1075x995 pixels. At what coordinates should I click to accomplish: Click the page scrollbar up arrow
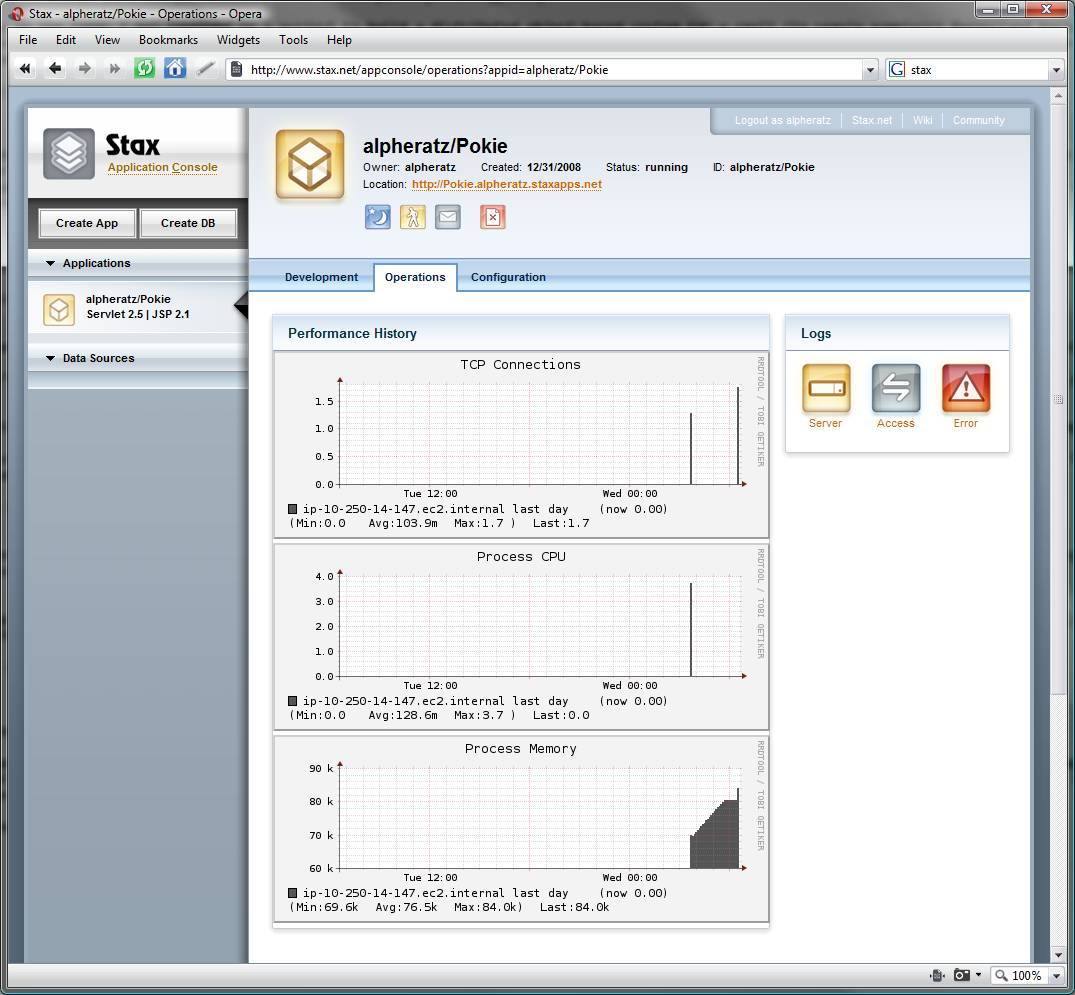click(x=1058, y=96)
